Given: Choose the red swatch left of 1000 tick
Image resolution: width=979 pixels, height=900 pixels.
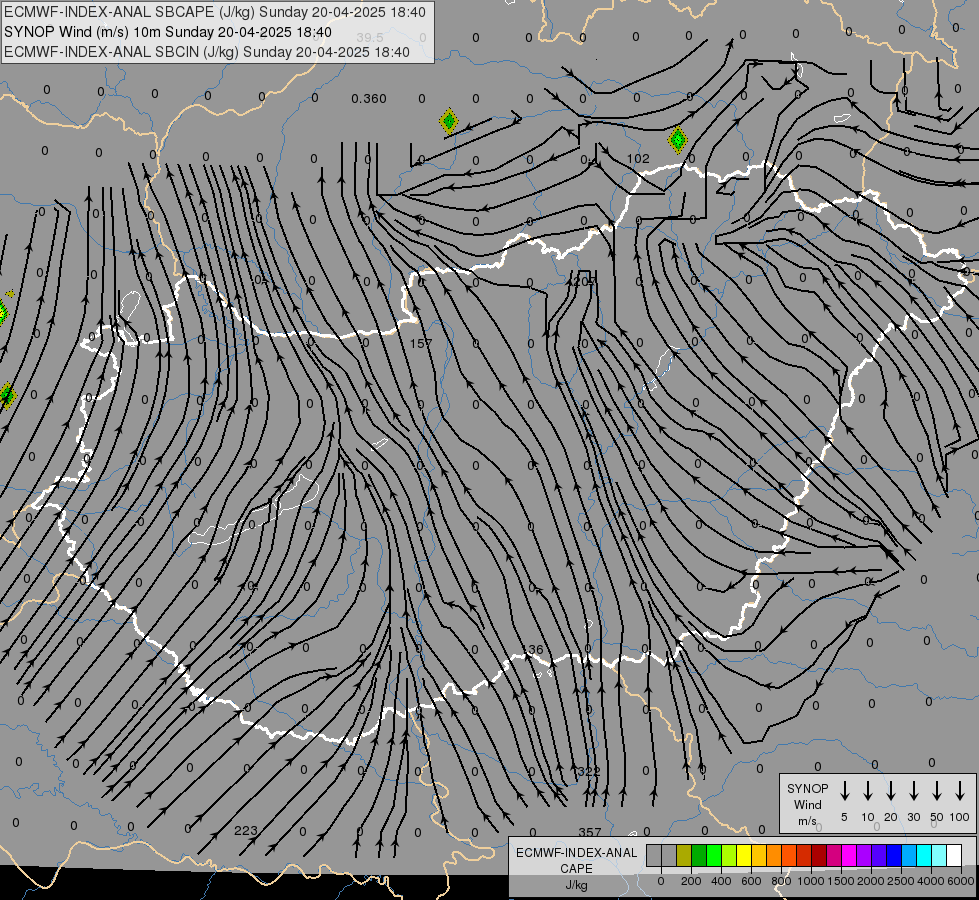Looking at the screenshot, I should 804,855.
